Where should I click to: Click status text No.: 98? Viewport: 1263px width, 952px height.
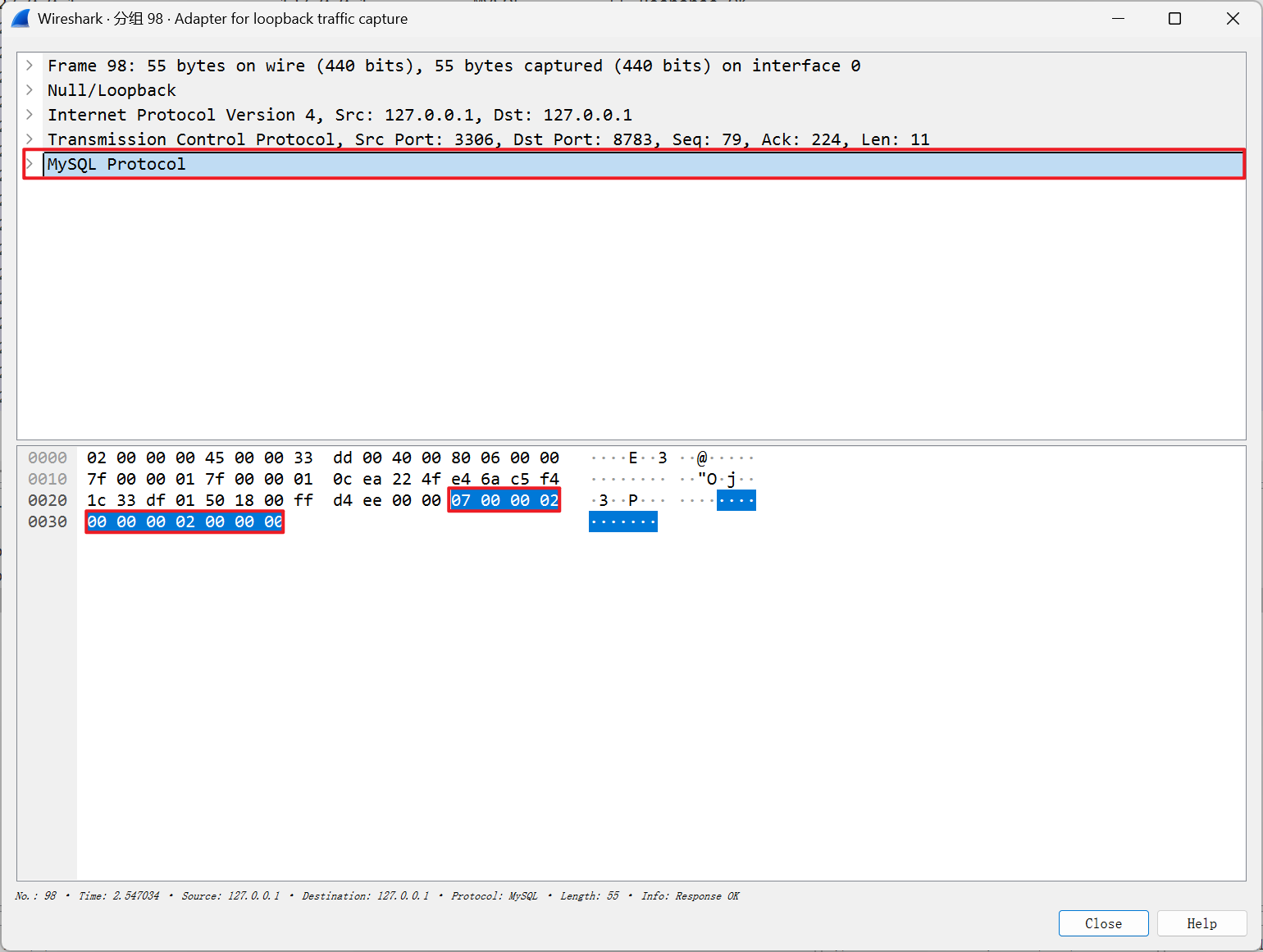36,896
